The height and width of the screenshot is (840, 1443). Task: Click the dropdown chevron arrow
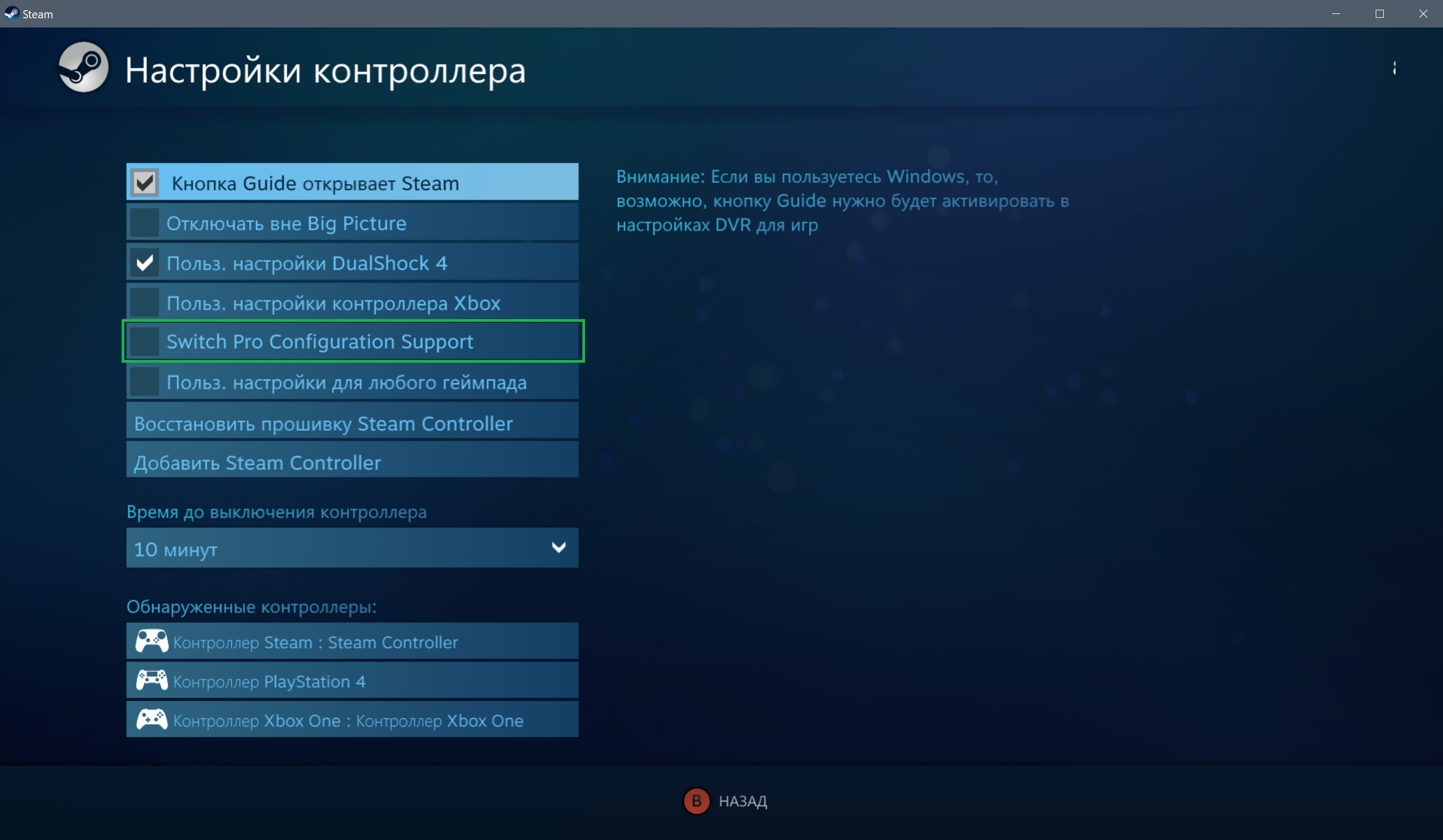click(x=558, y=547)
